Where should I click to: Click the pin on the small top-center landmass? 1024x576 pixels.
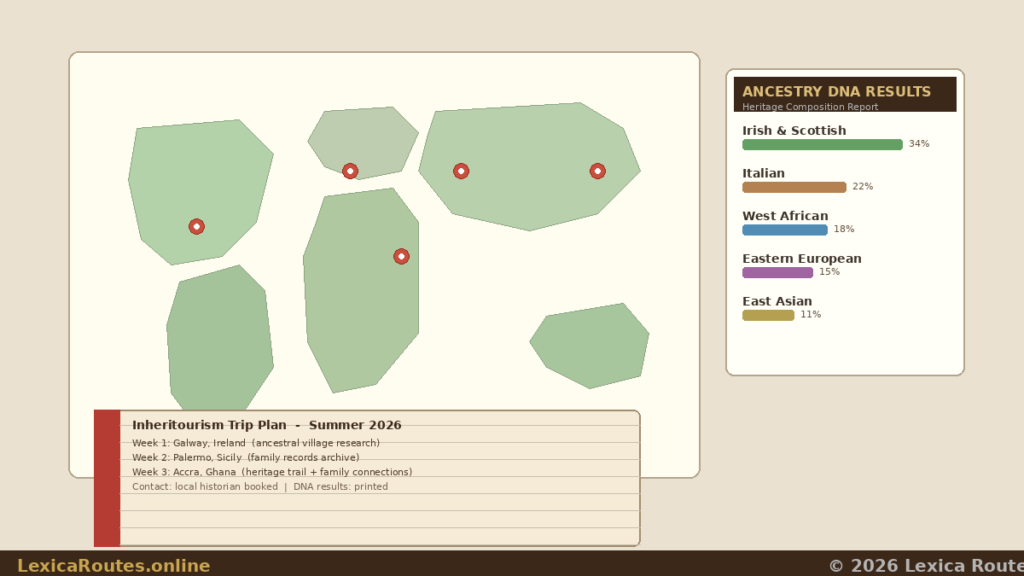350,171
